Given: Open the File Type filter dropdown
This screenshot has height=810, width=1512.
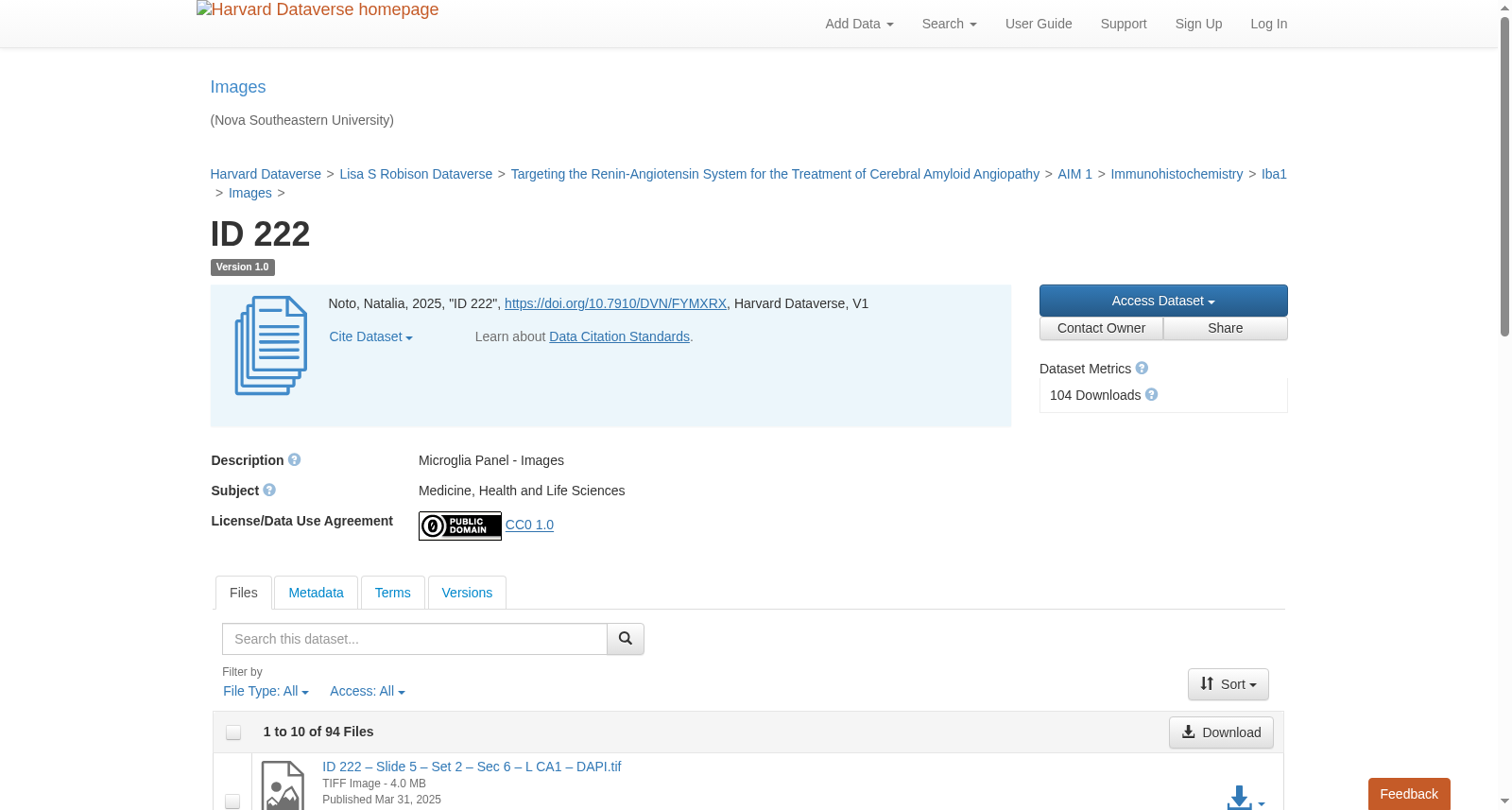Looking at the screenshot, I should pyautogui.click(x=266, y=692).
